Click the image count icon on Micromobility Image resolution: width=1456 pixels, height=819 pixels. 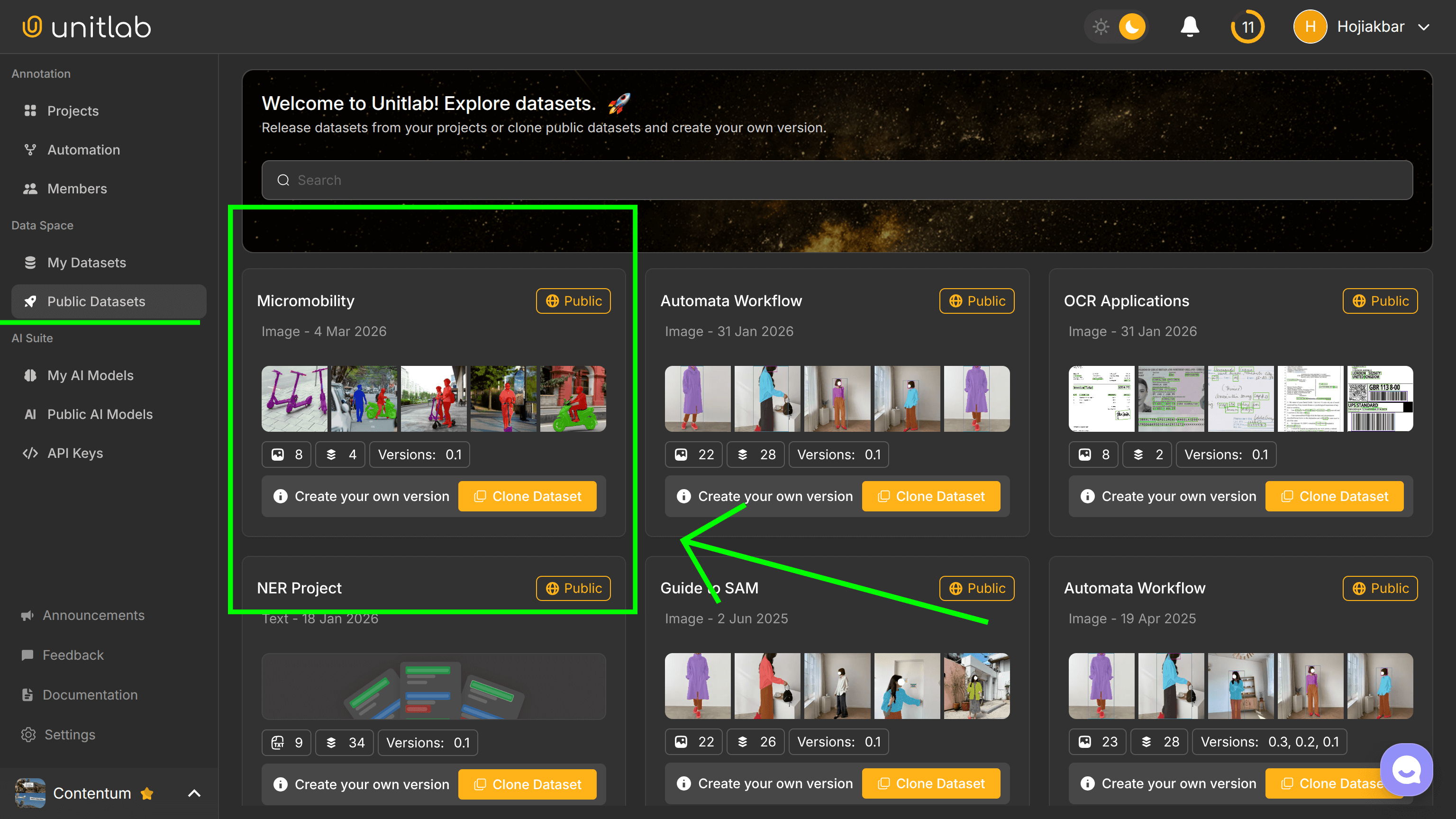[278, 455]
